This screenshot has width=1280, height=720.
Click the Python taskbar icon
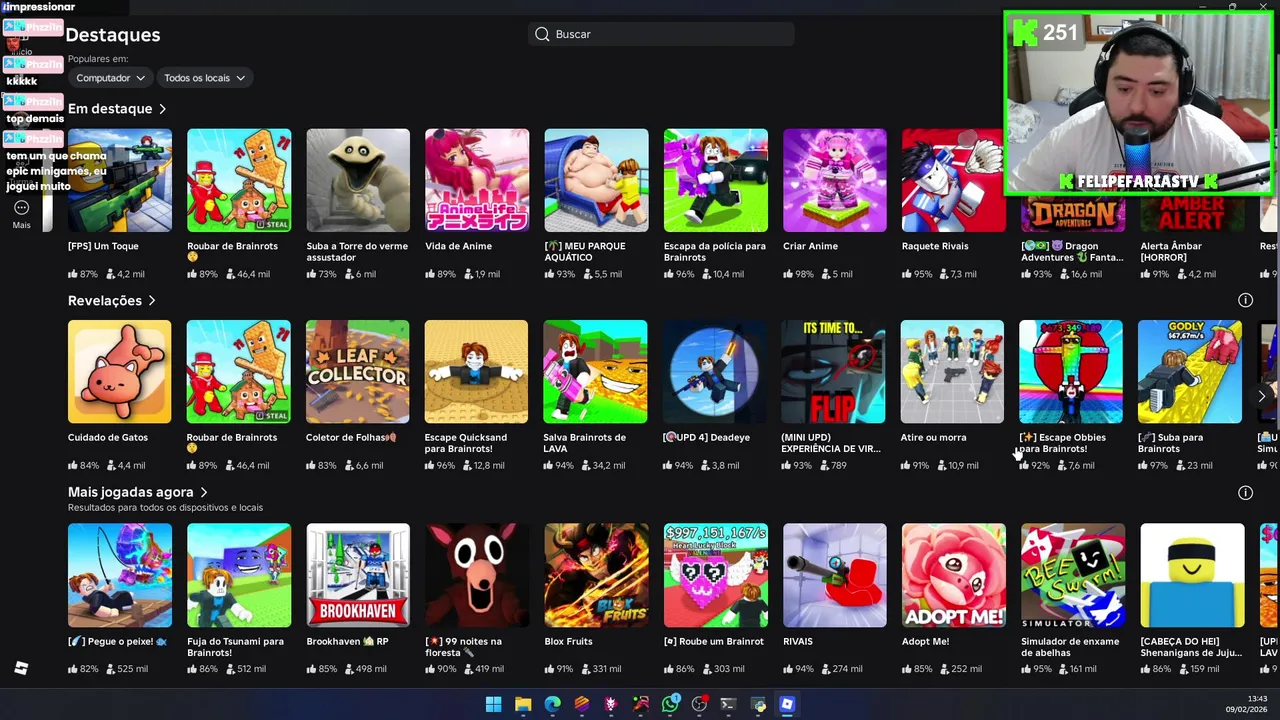pos(758,704)
